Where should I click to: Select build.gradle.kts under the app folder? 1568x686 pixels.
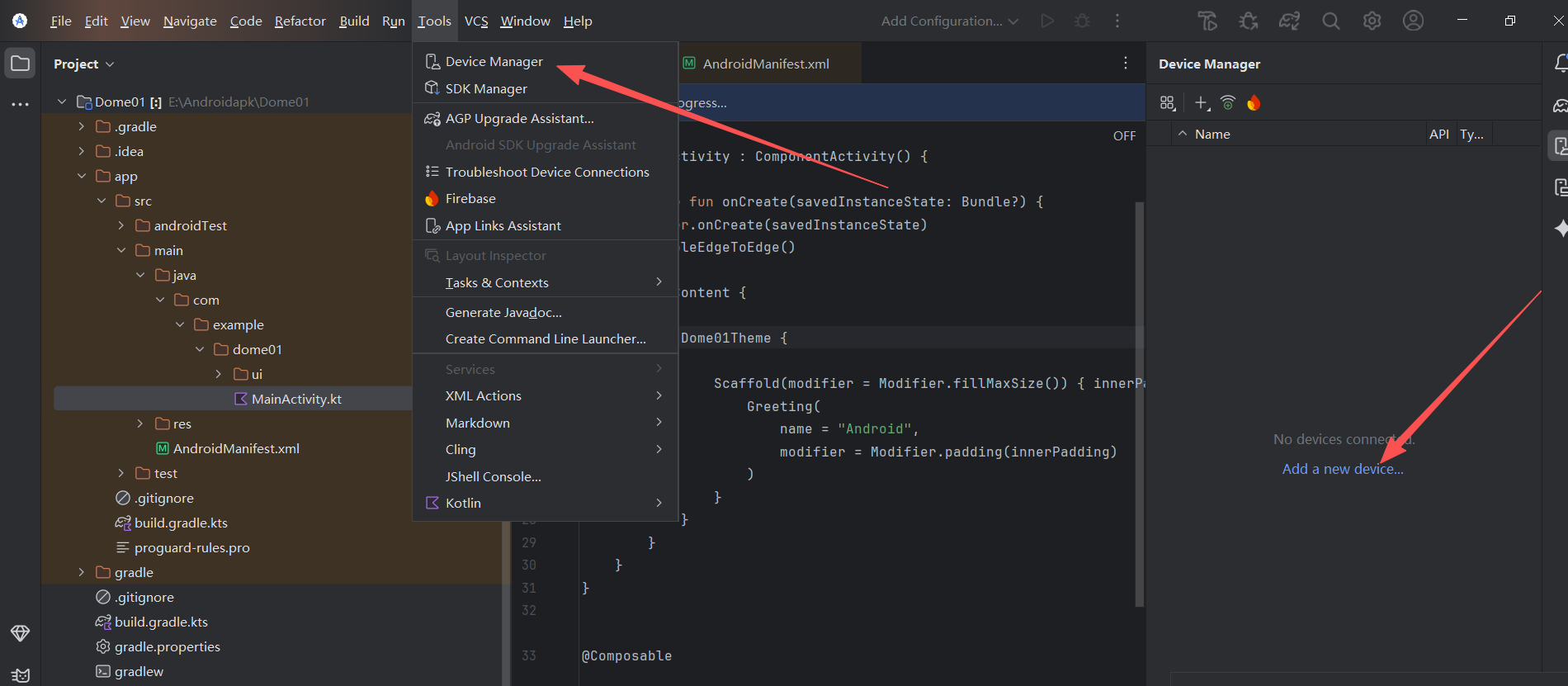pyautogui.click(x=181, y=523)
